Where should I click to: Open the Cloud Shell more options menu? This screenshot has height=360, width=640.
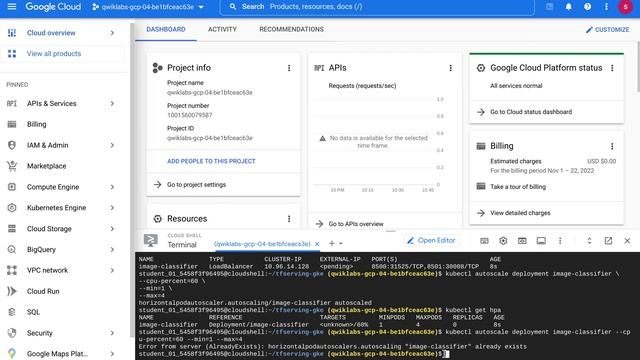pyautogui.click(x=560, y=241)
